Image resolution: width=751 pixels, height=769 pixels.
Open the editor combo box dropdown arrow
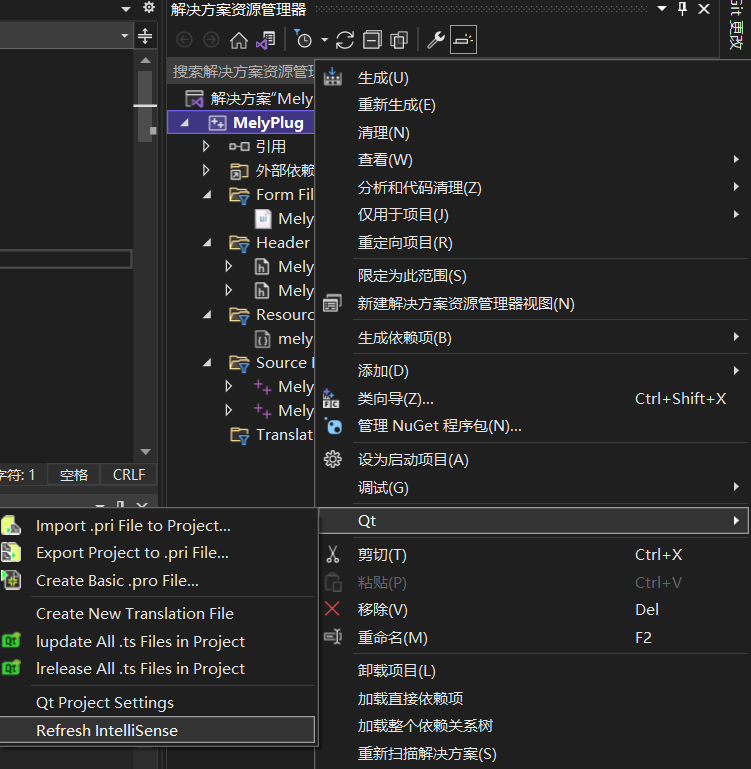point(125,36)
